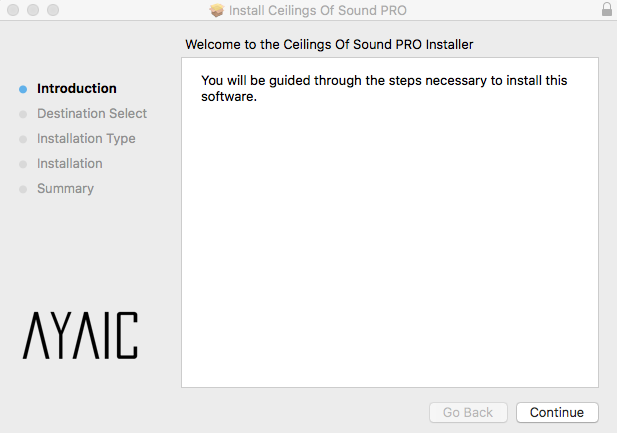Viewport: 617px width, 433px height.
Task: Click the 'Install Ceilings Of Sound PRO' window title
Action: click(x=318, y=11)
